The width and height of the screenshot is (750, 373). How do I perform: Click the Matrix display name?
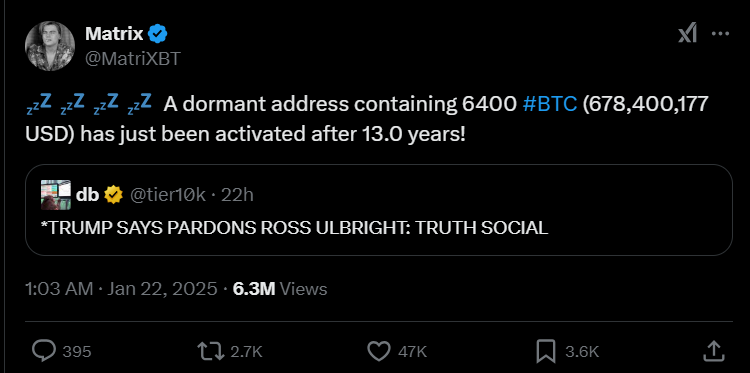(x=114, y=34)
